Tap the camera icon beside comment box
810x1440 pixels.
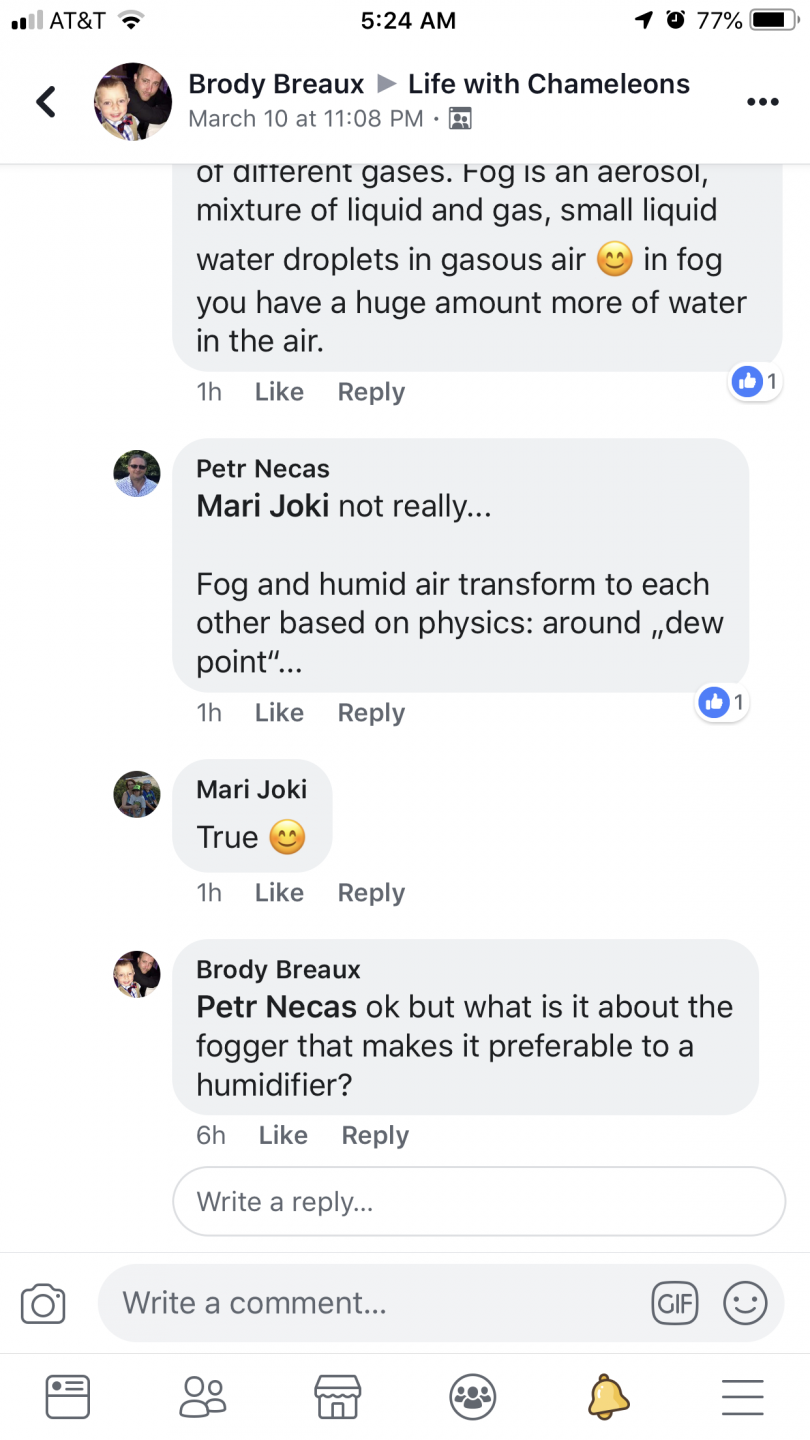43,1304
